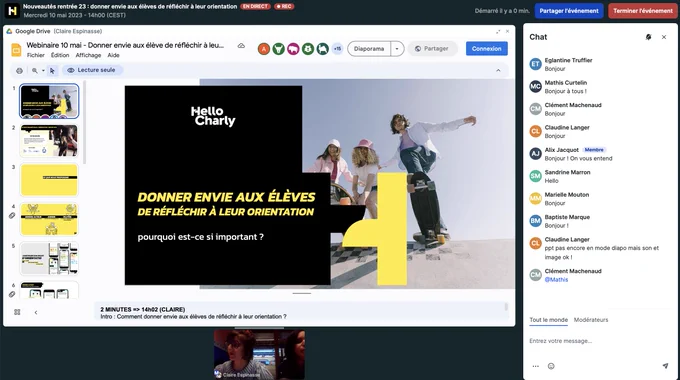Screen dimensions: 680x380
Task: Click the +15 more collaborators badge
Action: (x=337, y=49)
